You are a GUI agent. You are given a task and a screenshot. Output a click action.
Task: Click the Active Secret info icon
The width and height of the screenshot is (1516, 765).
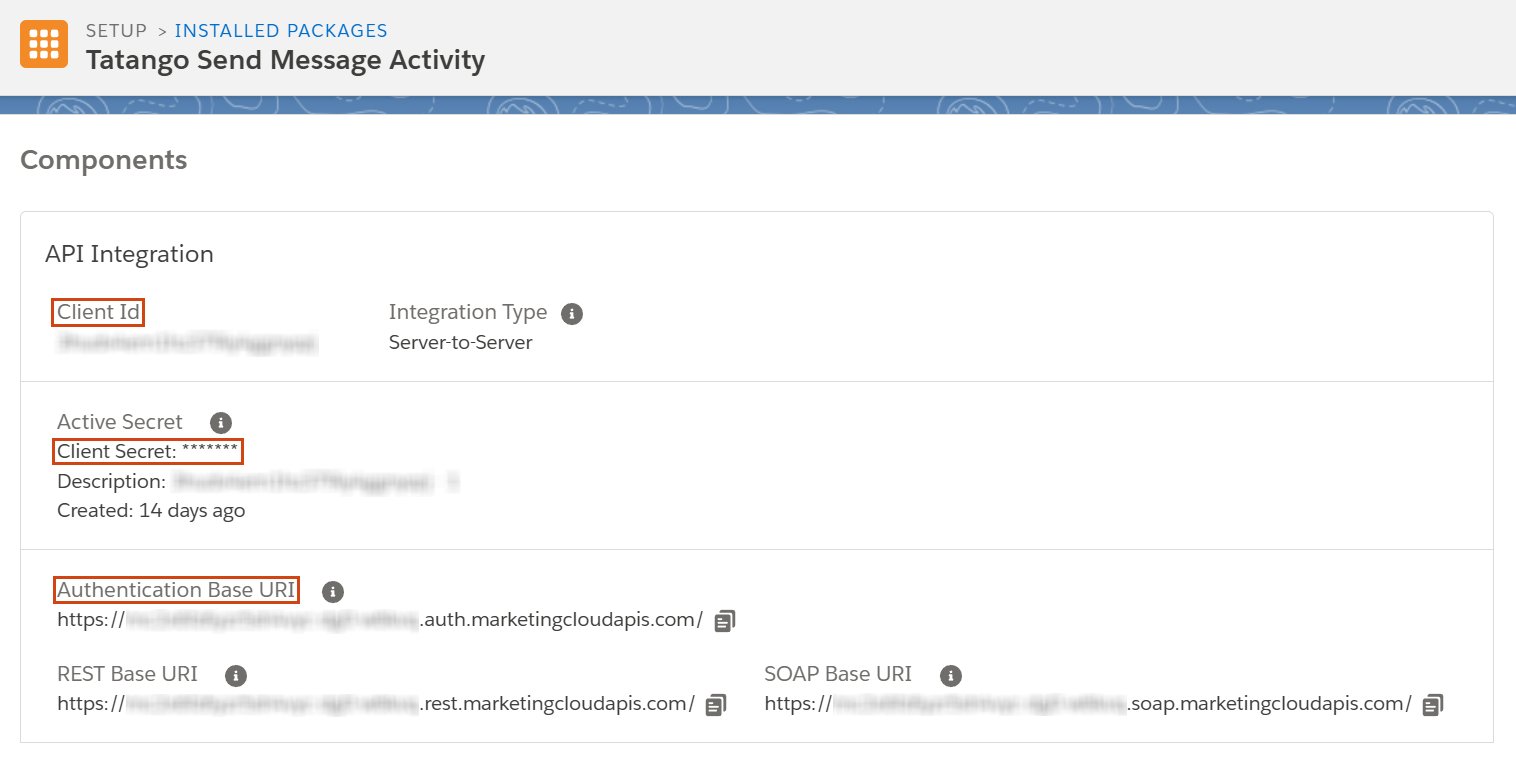221,422
